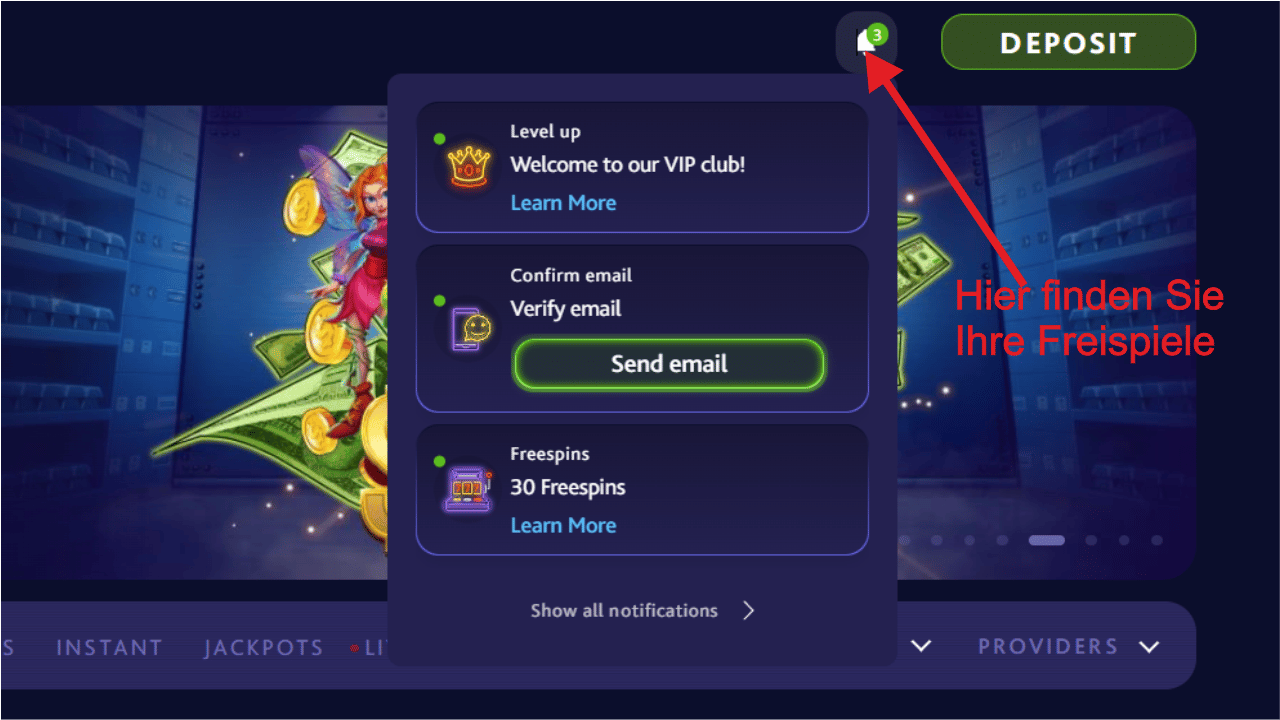Viewport: 1280px width, 720px height.
Task: Open Learn More for 30 Freespins
Action: [563, 525]
